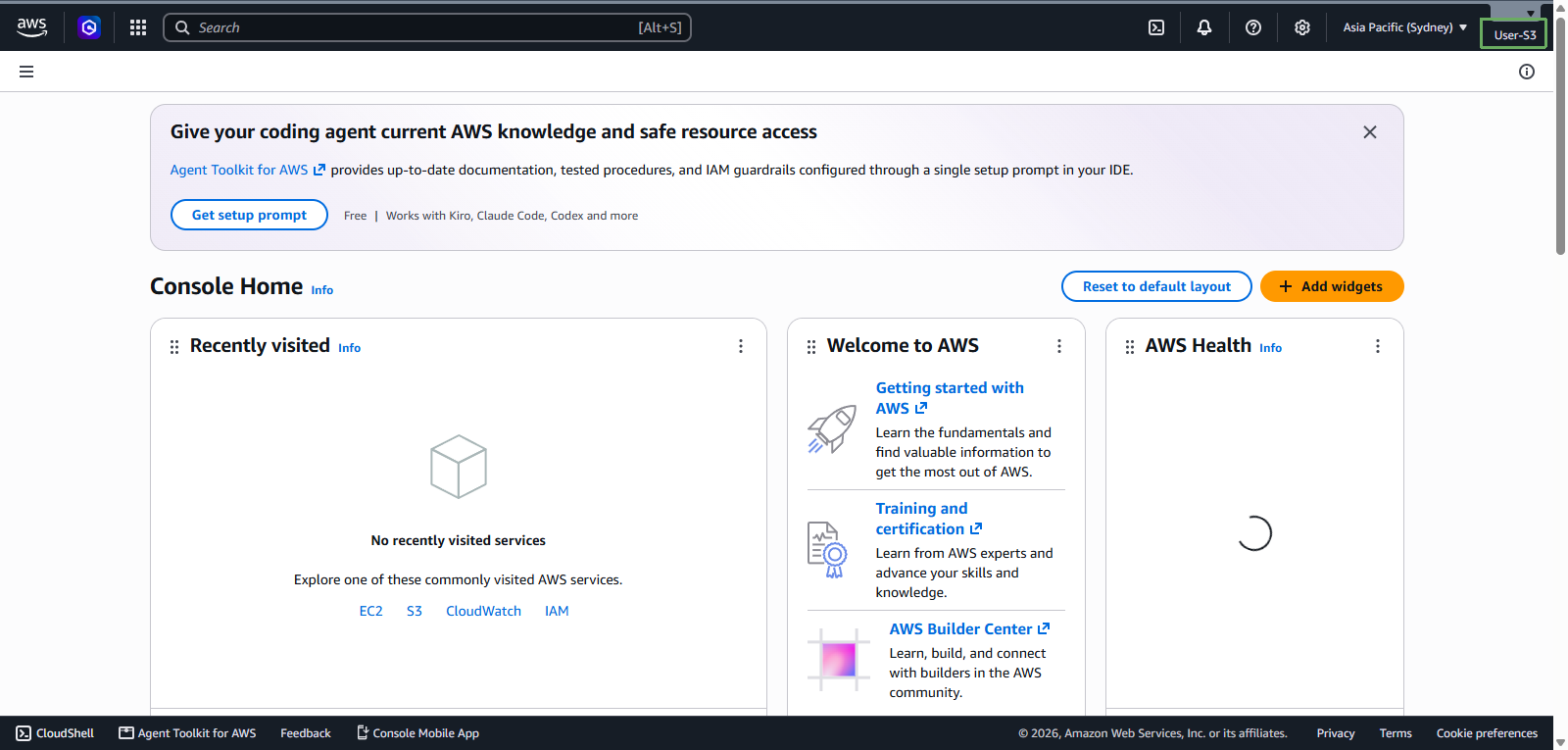Viewport: 1568px width, 750px height.
Task: Open AWS Health Info link
Action: coord(1271,348)
